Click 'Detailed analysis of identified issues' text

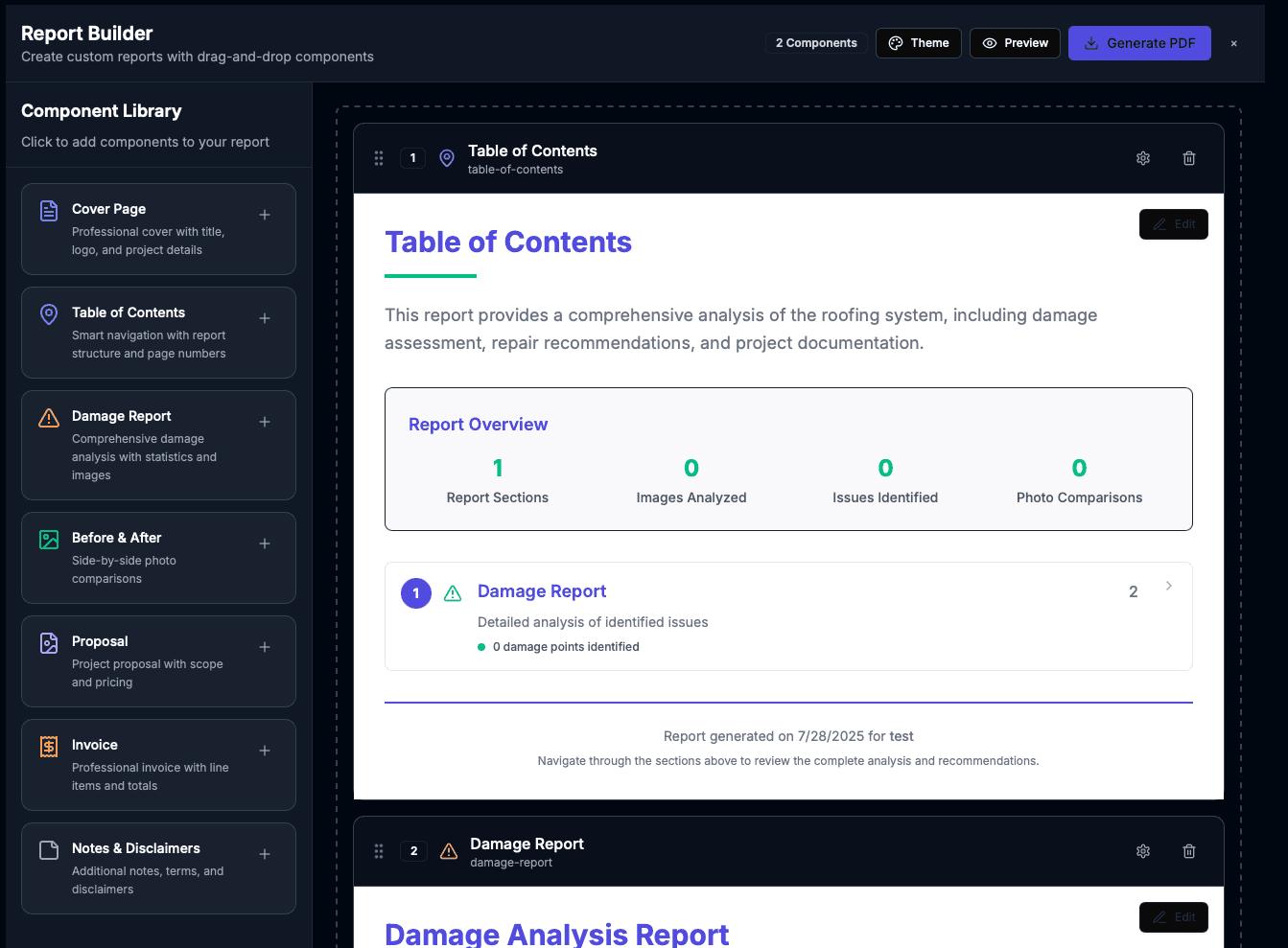click(593, 622)
